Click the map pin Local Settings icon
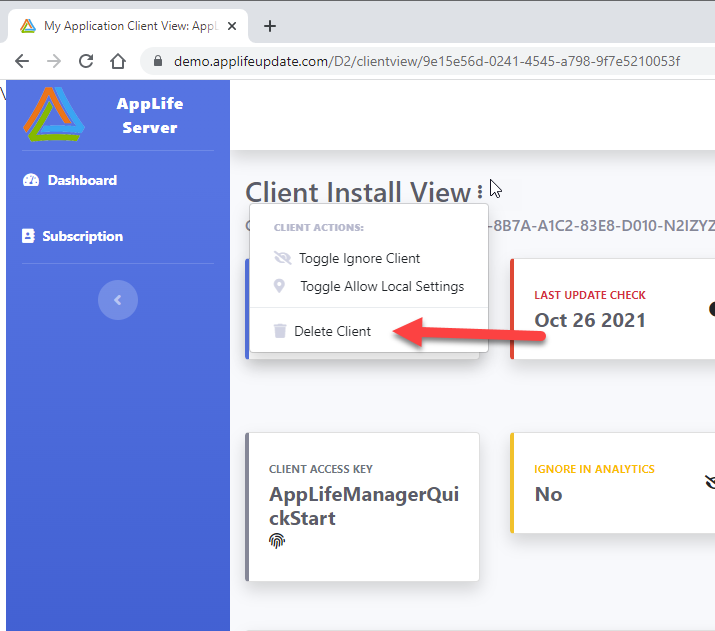Screen dimensions: 715x631 (x=279, y=286)
